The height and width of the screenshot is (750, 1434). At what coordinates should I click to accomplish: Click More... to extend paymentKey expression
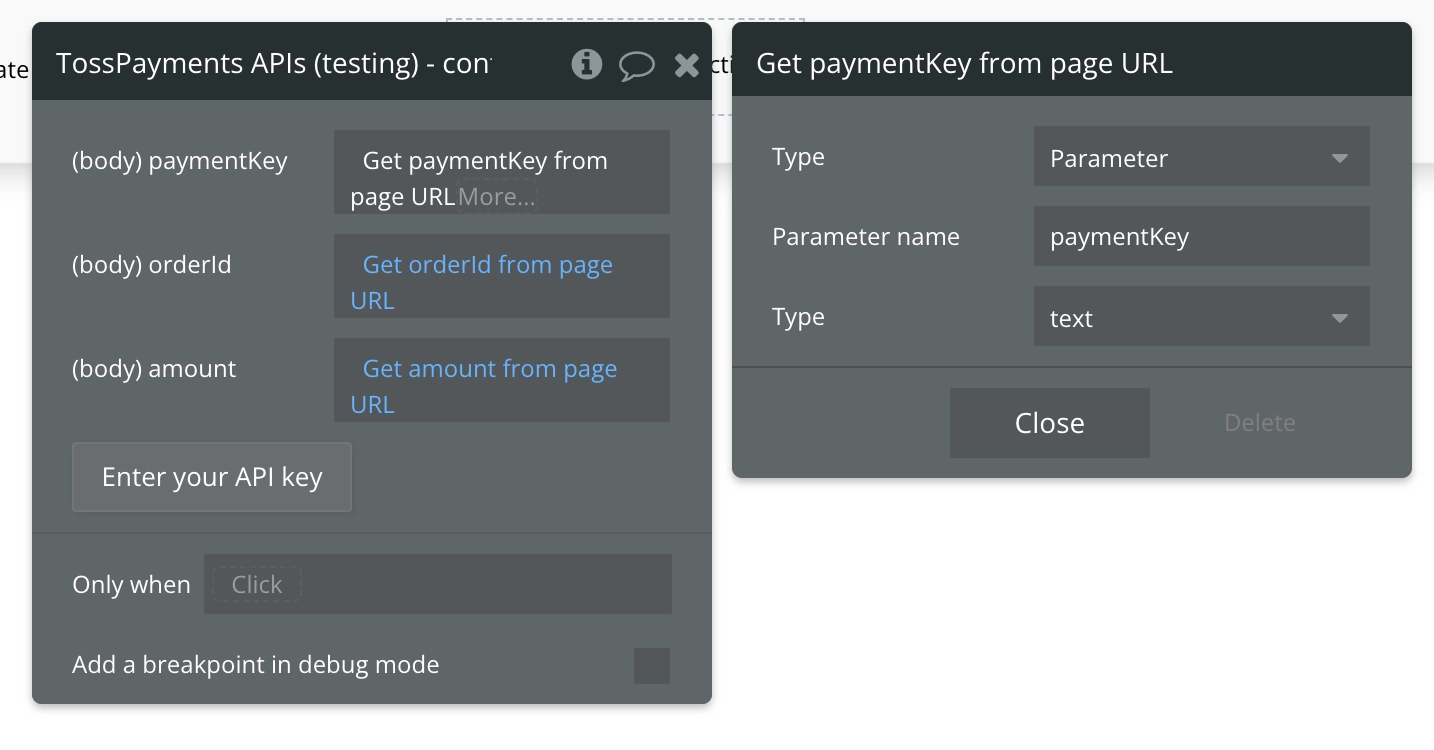(x=497, y=197)
